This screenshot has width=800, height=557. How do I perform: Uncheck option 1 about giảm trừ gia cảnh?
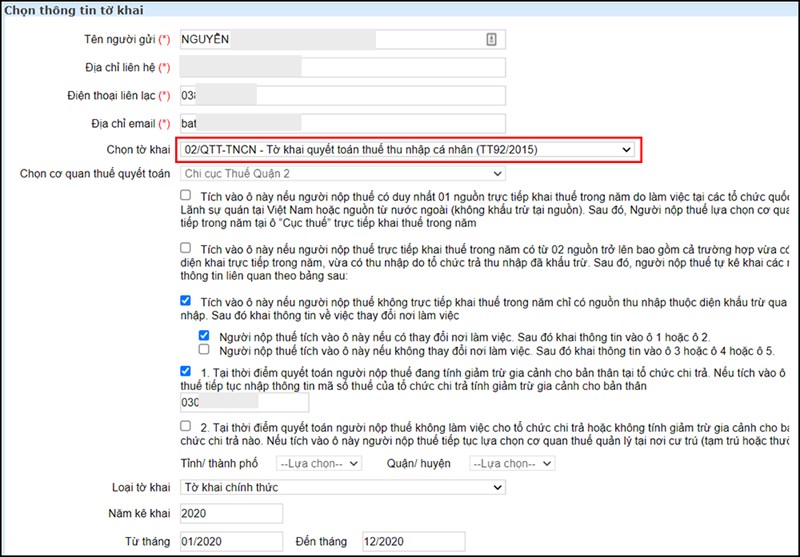click(x=186, y=371)
